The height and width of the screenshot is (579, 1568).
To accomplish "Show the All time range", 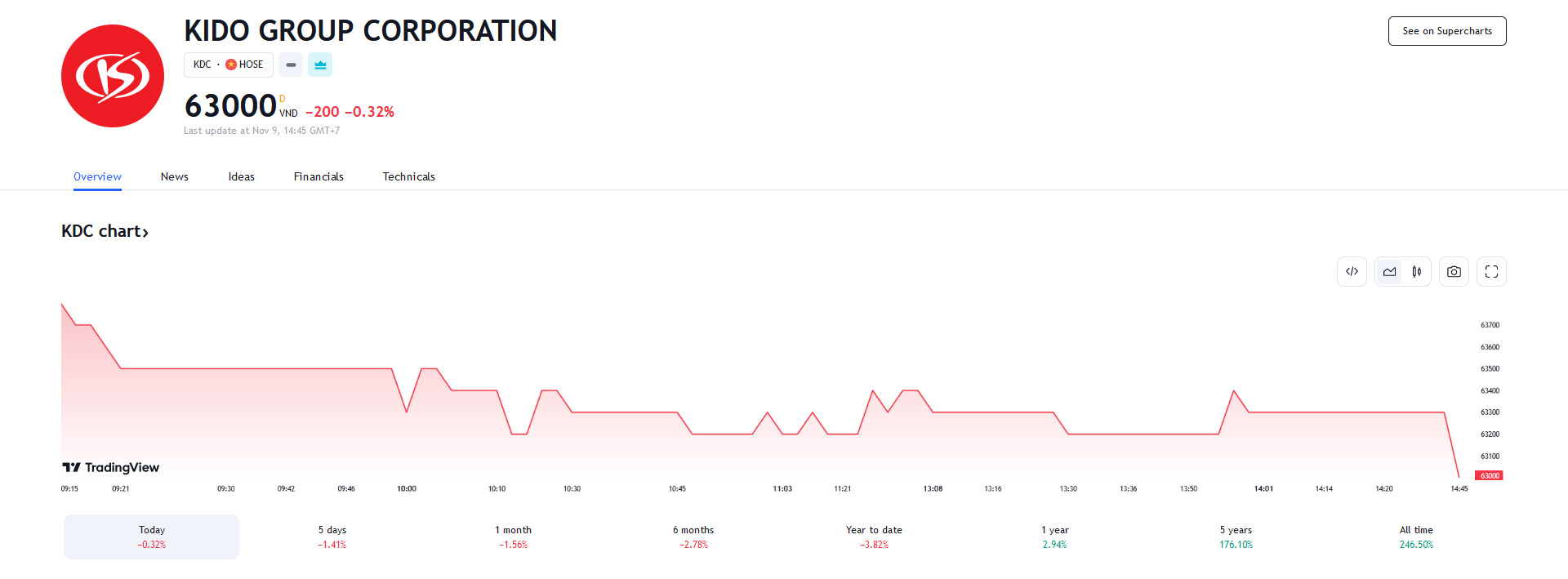I will 1416,537.
